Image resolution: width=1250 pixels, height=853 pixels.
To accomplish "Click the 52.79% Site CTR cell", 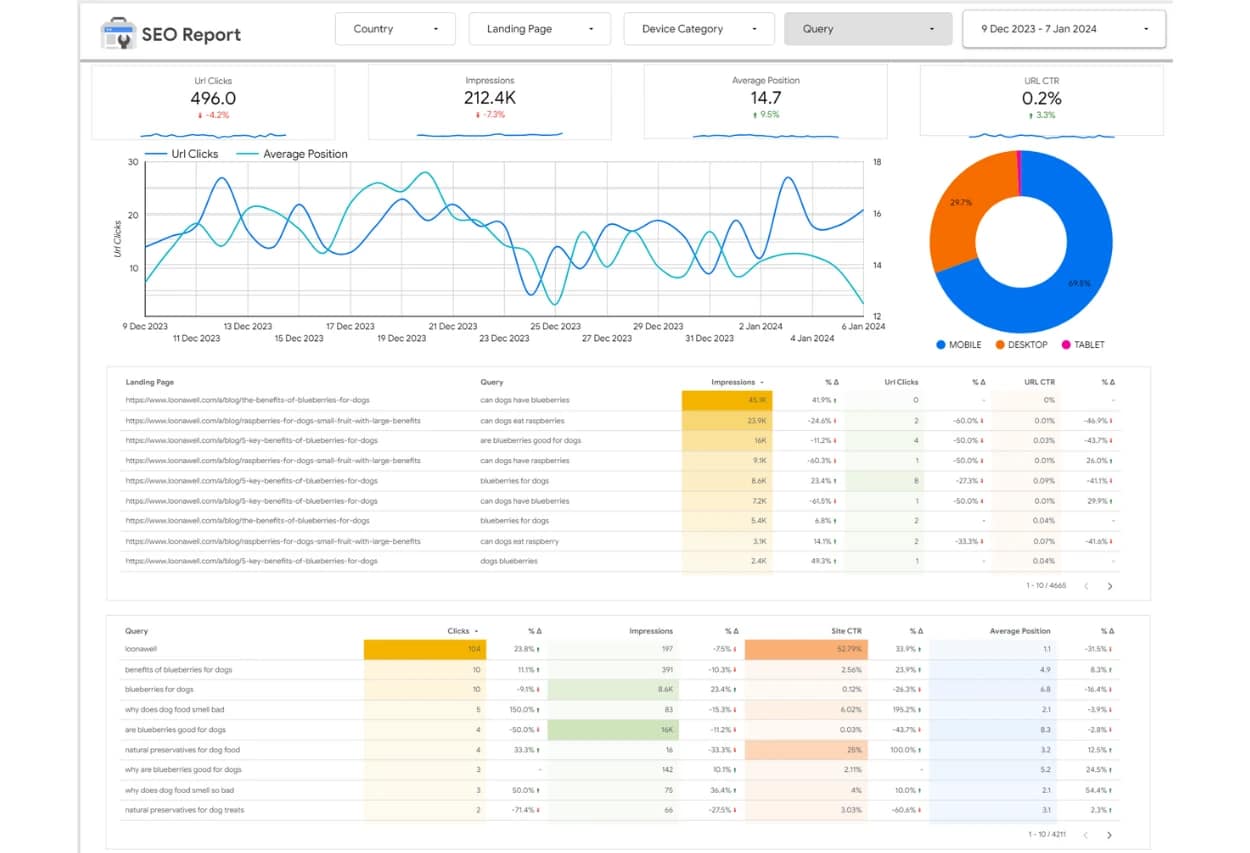I will click(x=805, y=649).
